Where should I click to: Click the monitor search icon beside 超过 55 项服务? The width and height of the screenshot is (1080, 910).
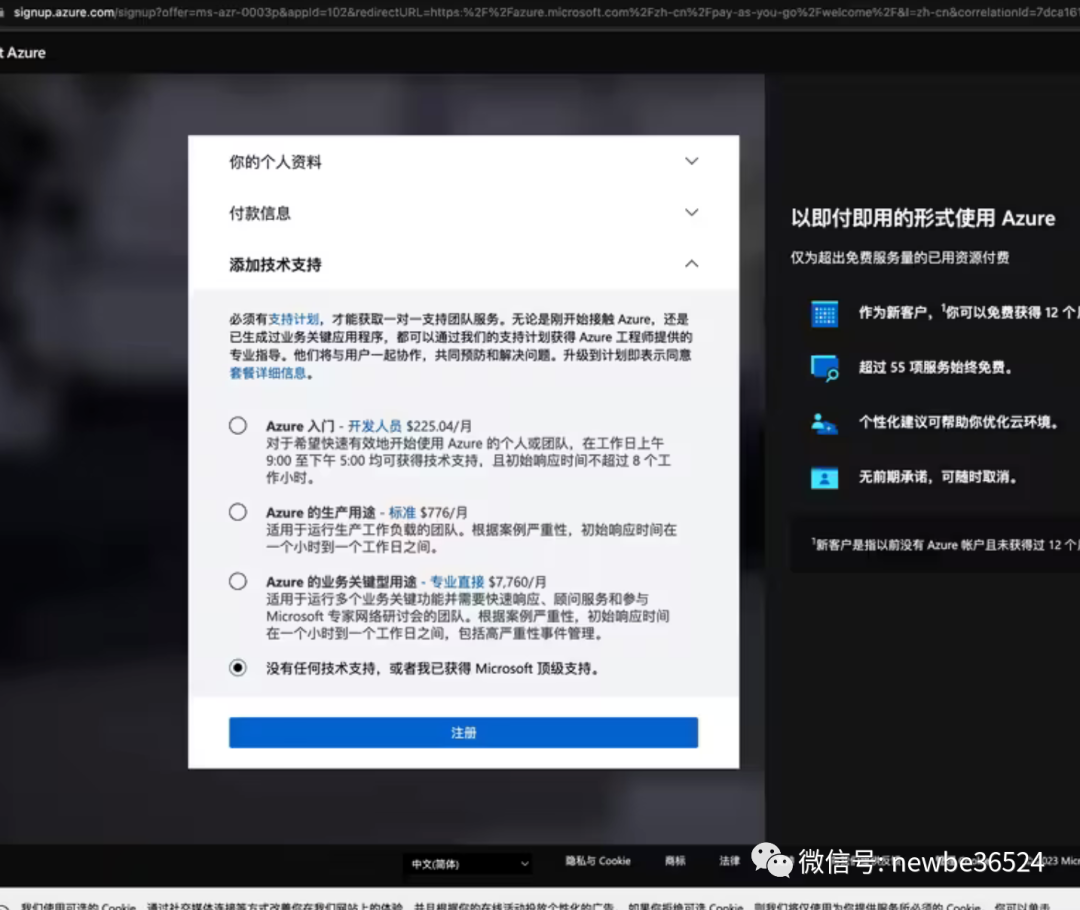824,368
